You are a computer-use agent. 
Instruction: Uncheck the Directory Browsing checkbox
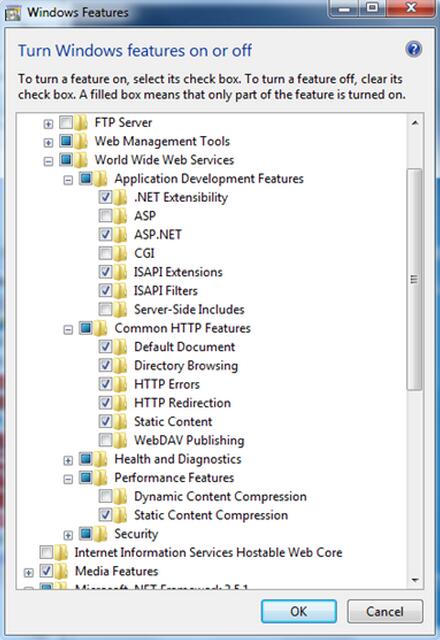click(x=106, y=365)
